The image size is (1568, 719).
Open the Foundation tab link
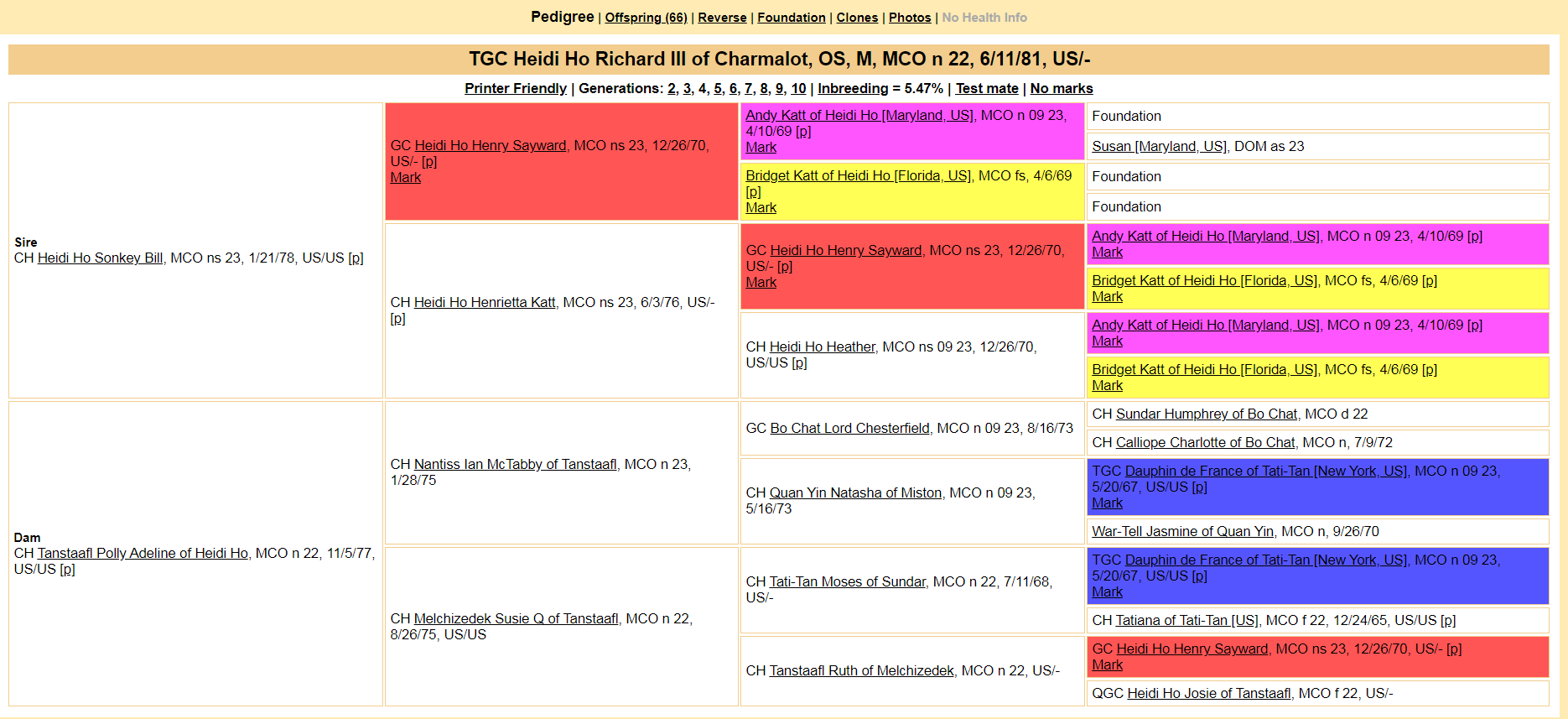(x=792, y=18)
